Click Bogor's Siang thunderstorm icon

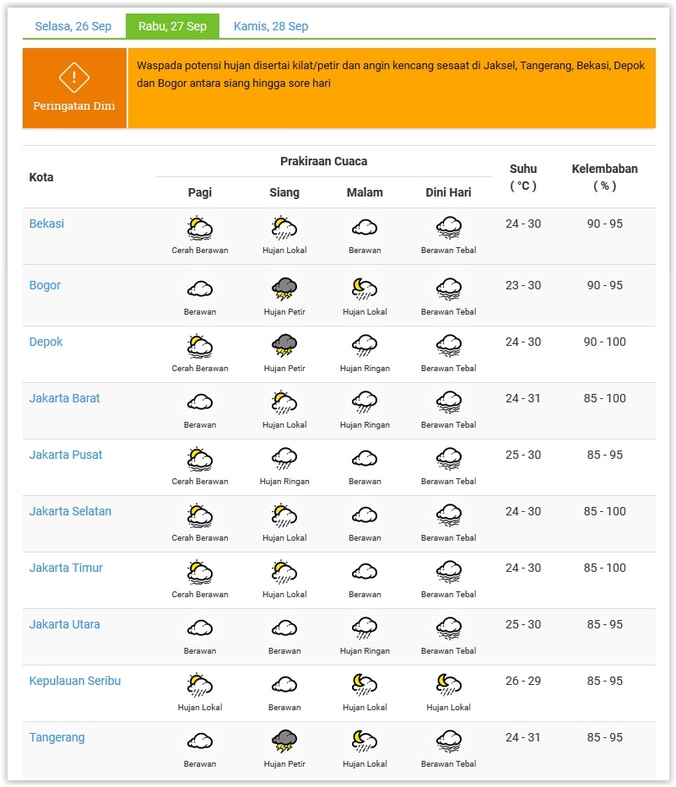tap(284, 290)
